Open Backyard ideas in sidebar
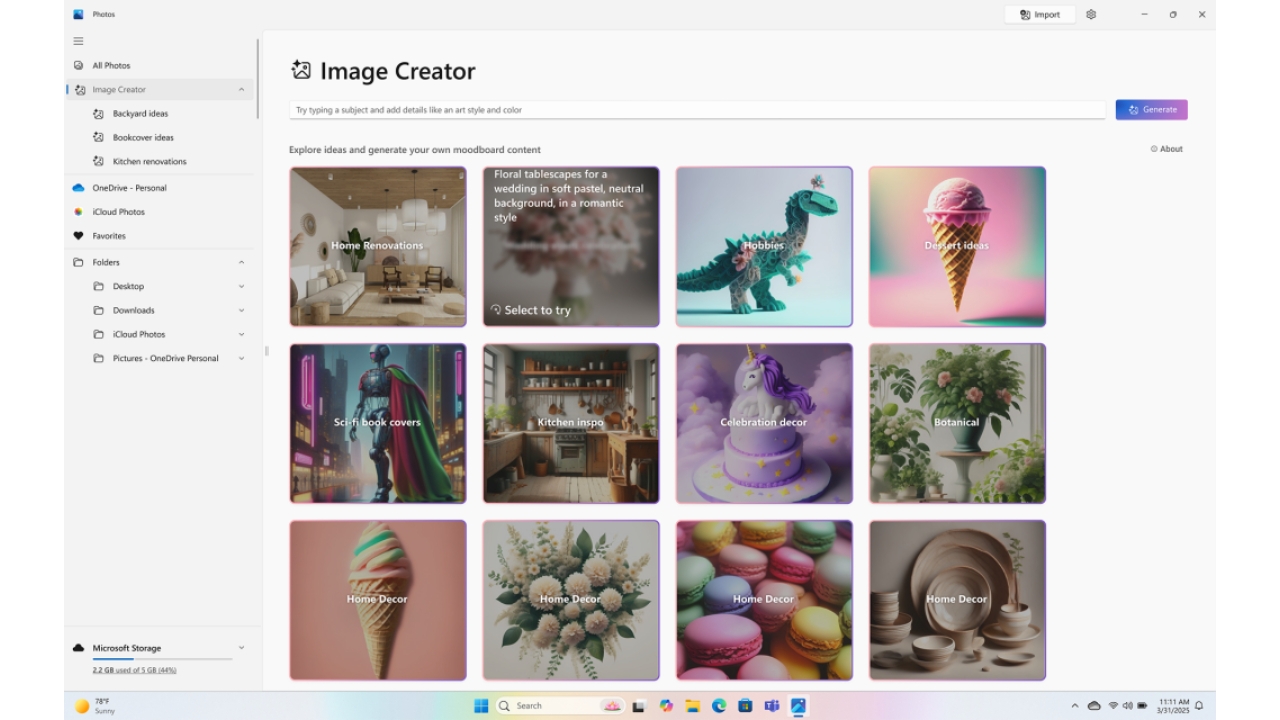This screenshot has height=720, width=1280. pyautogui.click(x=140, y=114)
